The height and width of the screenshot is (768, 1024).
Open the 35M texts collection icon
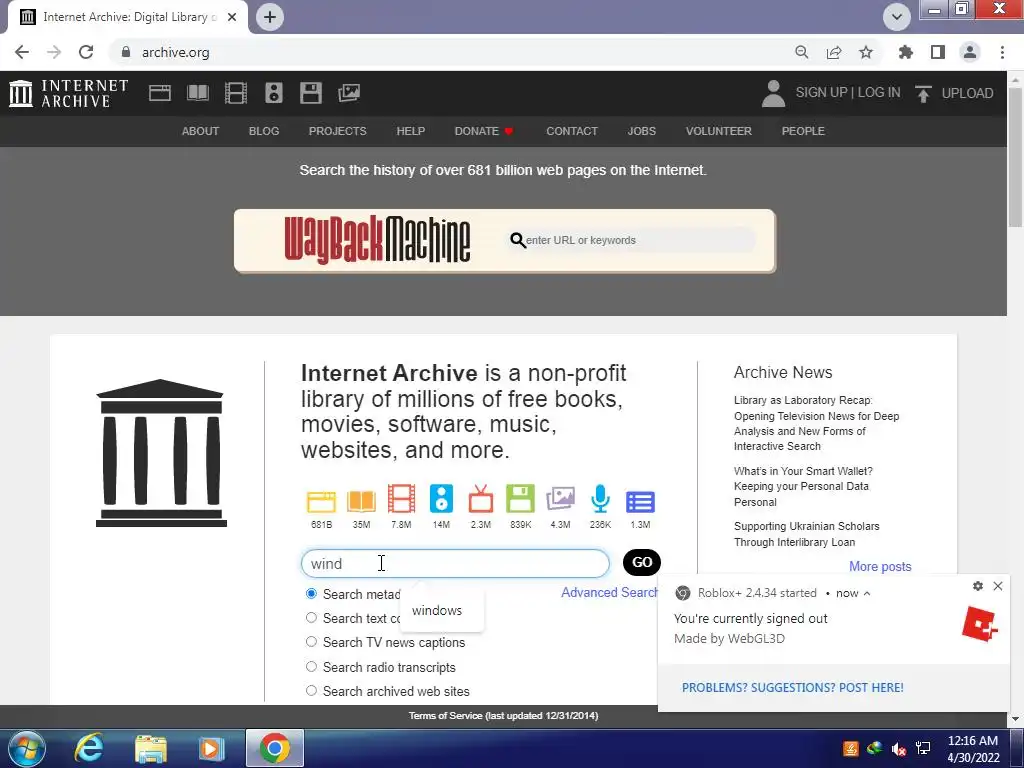pyautogui.click(x=361, y=501)
